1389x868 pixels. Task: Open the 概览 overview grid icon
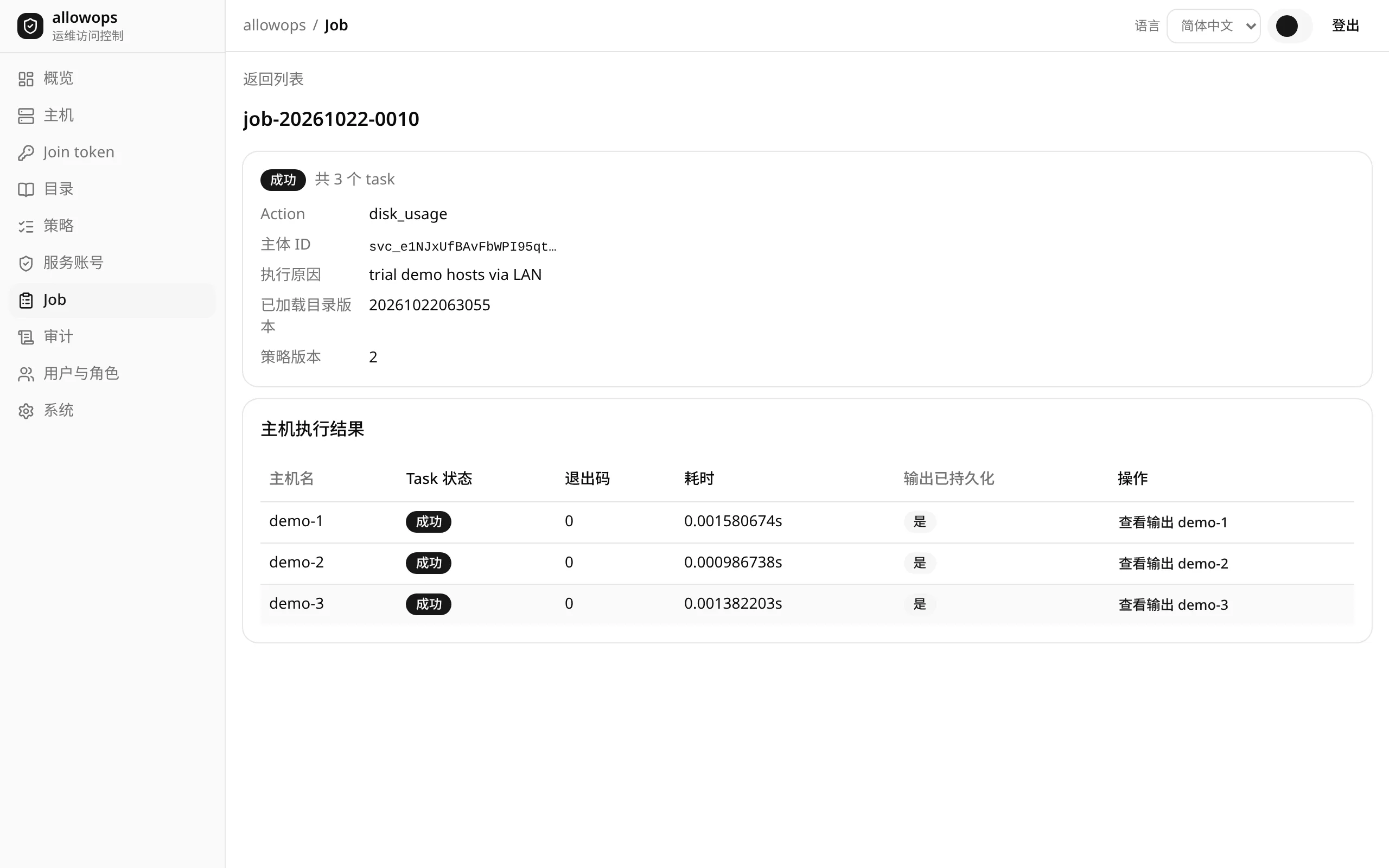tap(26, 79)
